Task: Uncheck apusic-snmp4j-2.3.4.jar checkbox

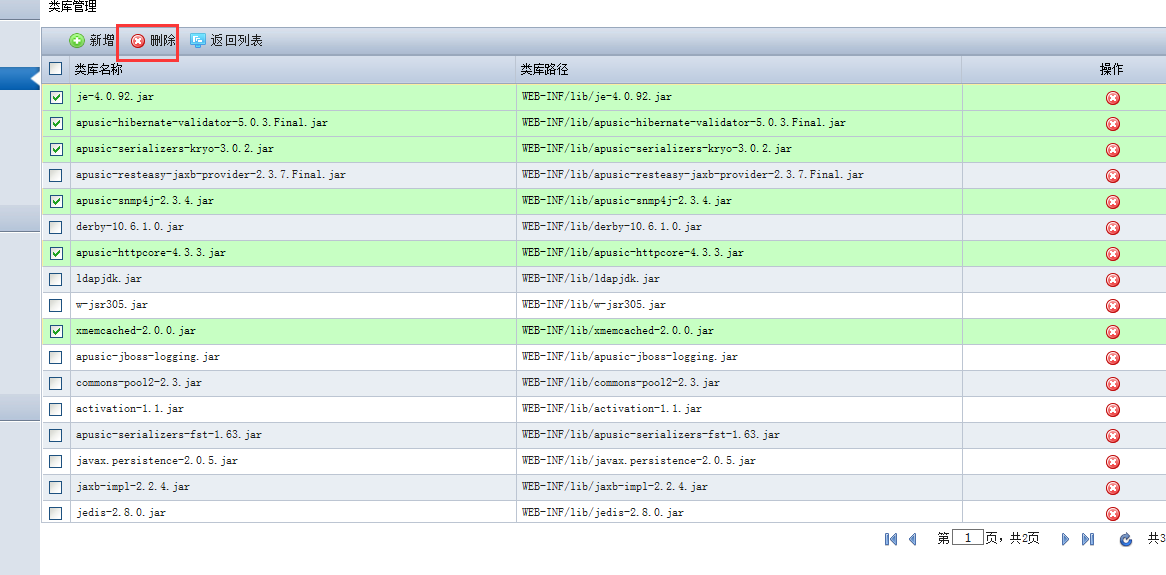Action: point(56,201)
